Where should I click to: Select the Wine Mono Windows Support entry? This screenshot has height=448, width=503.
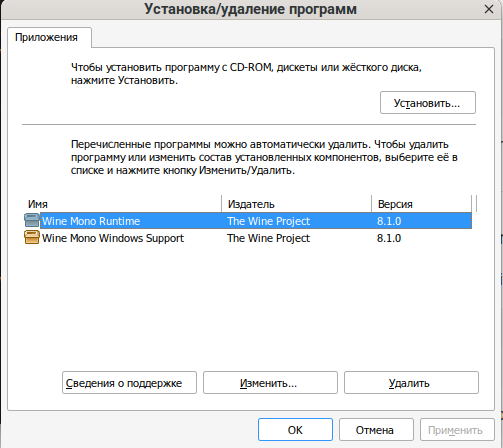(x=113, y=238)
